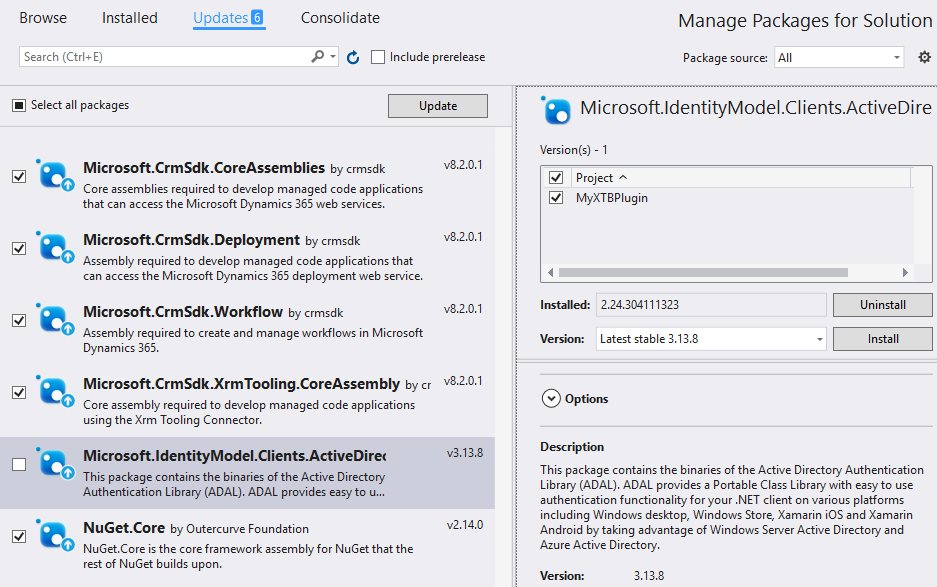Toggle Select all packages checkbox

pos(19,106)
